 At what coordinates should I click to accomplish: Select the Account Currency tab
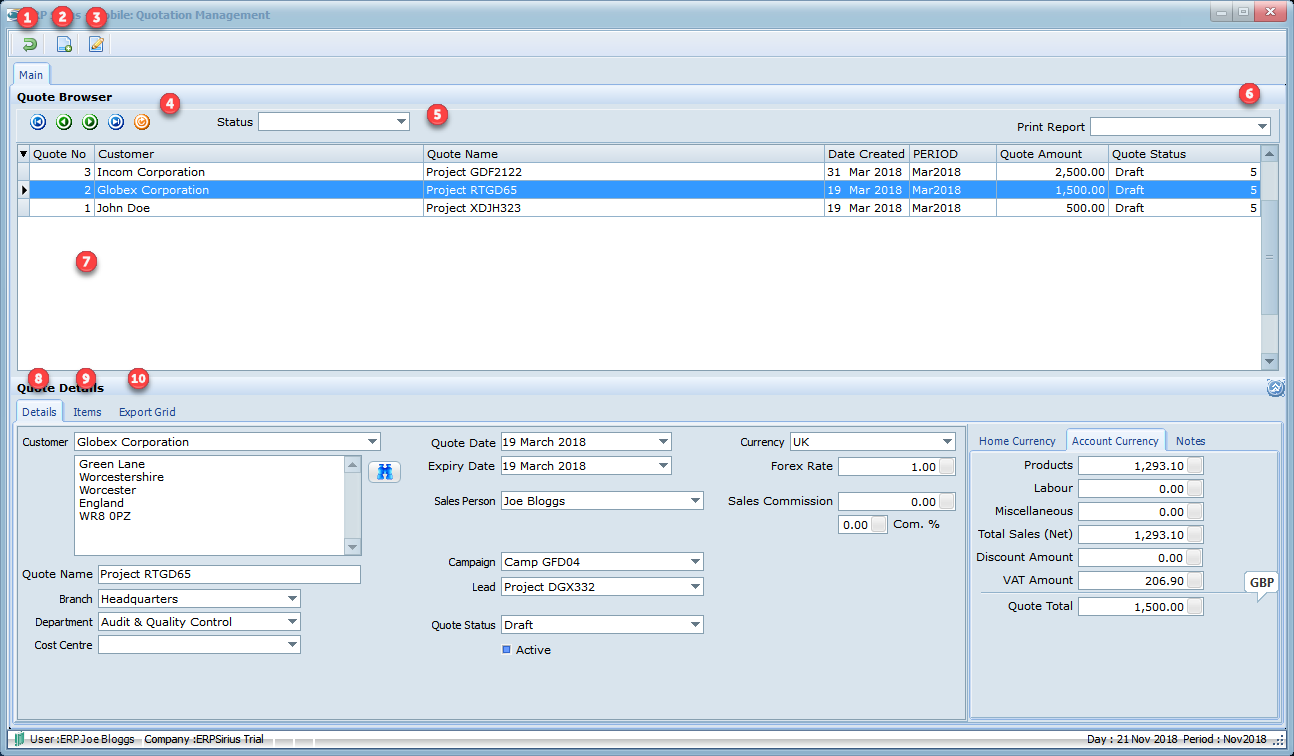(x=1115, y=440)
